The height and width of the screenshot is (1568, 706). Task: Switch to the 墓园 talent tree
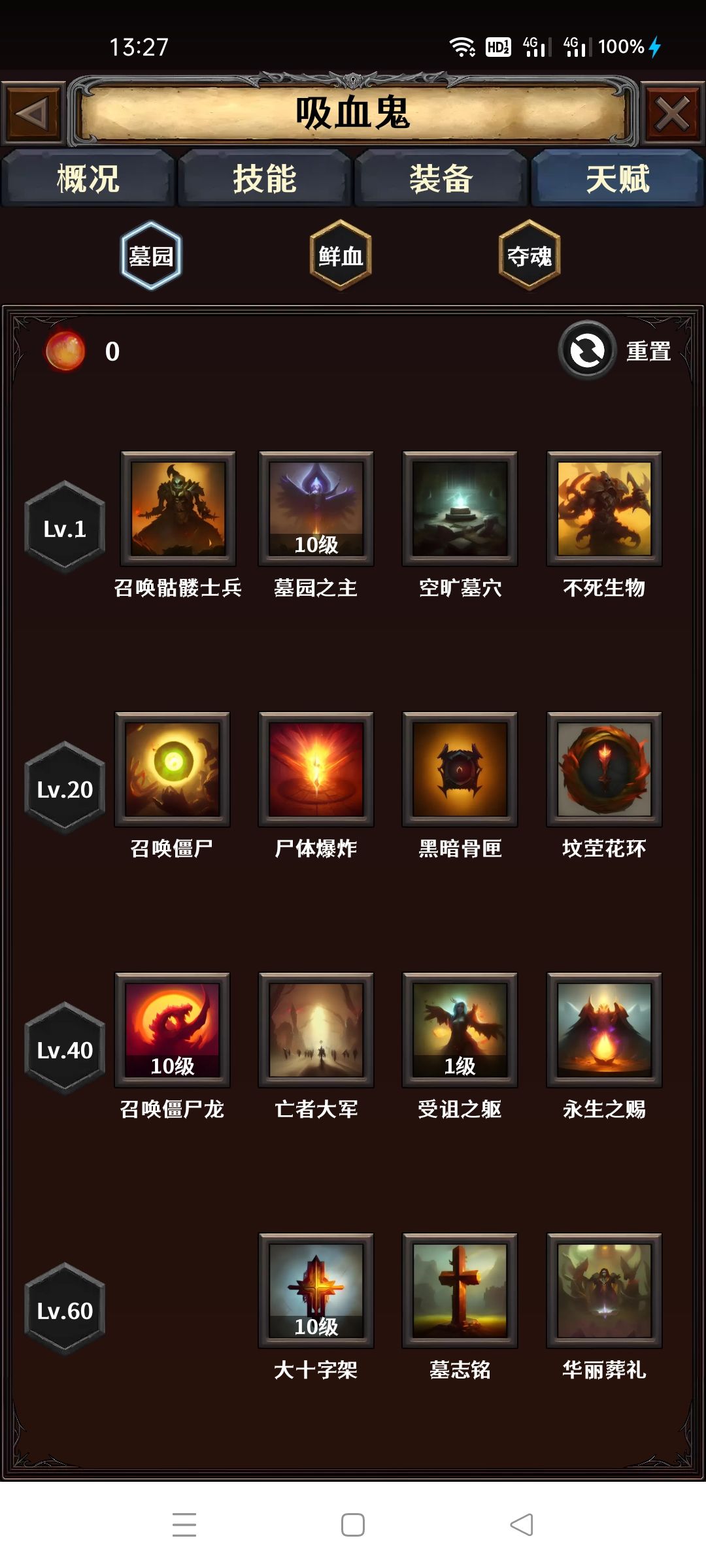151,255
